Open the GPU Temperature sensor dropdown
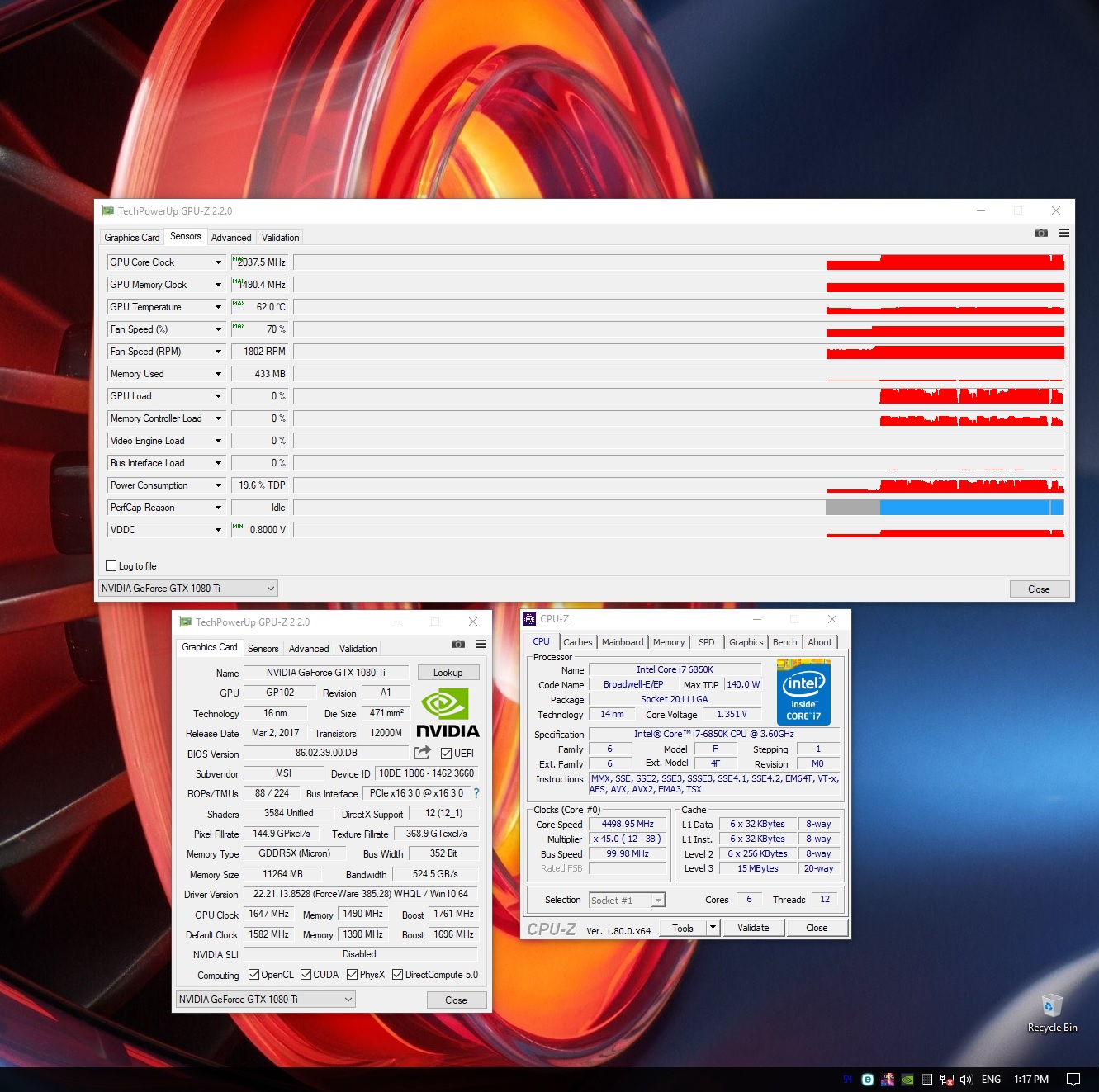Image resolution: width=1099 pixels, height=1092 pixels. click(218, 307)
